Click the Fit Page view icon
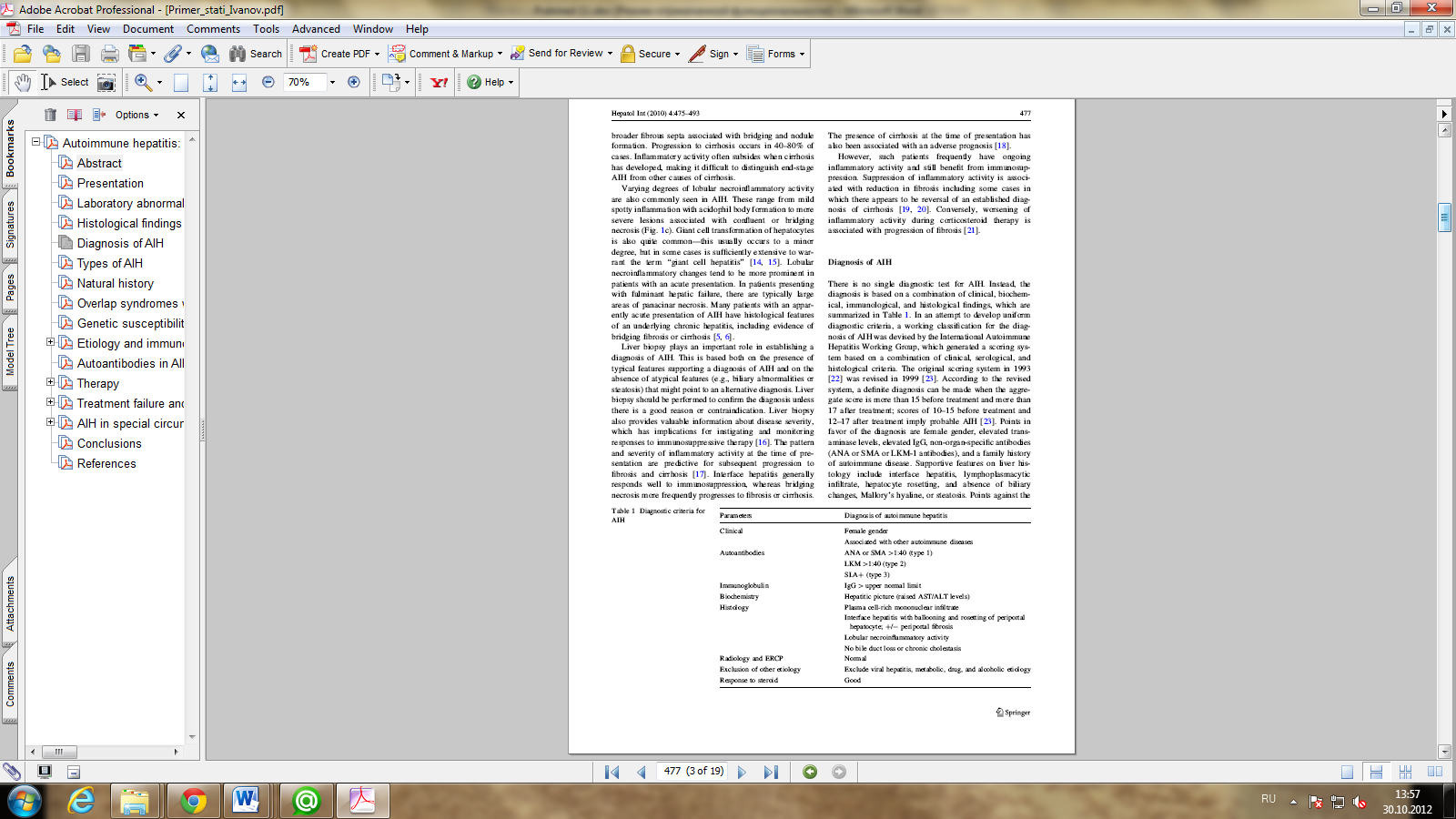Image resolution: width=1456 pixels, height=819 pixels. click(x=210, y=83)
